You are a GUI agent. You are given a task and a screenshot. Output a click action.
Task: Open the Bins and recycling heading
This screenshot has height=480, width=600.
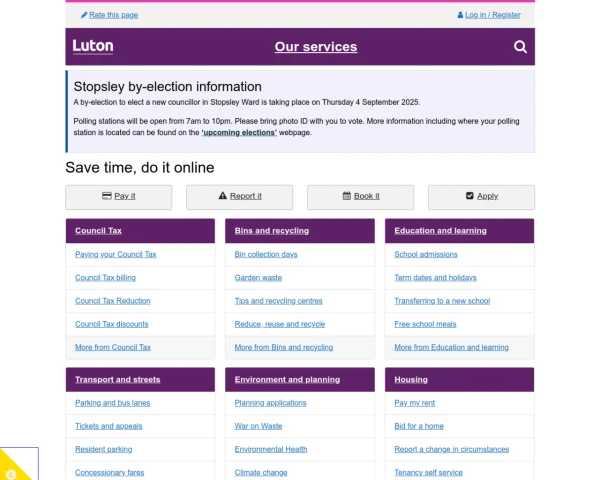pos(271,231)
